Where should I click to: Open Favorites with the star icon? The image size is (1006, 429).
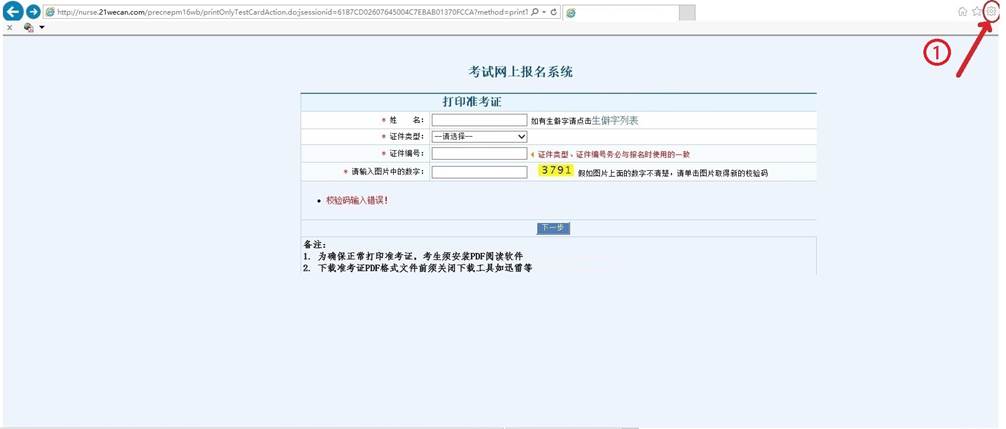click(977, 12)
